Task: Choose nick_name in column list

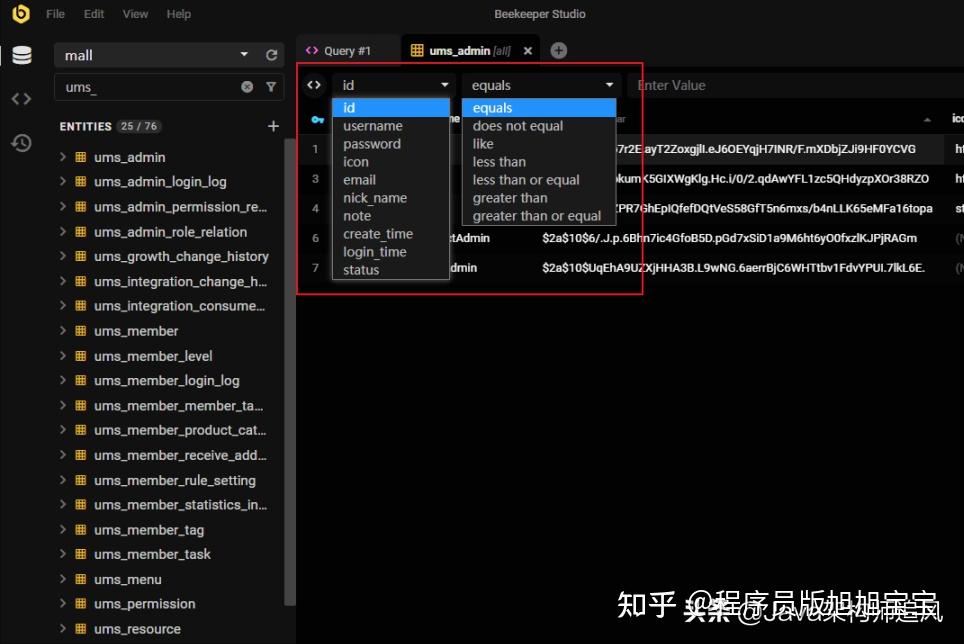Action: coord(390,198)
